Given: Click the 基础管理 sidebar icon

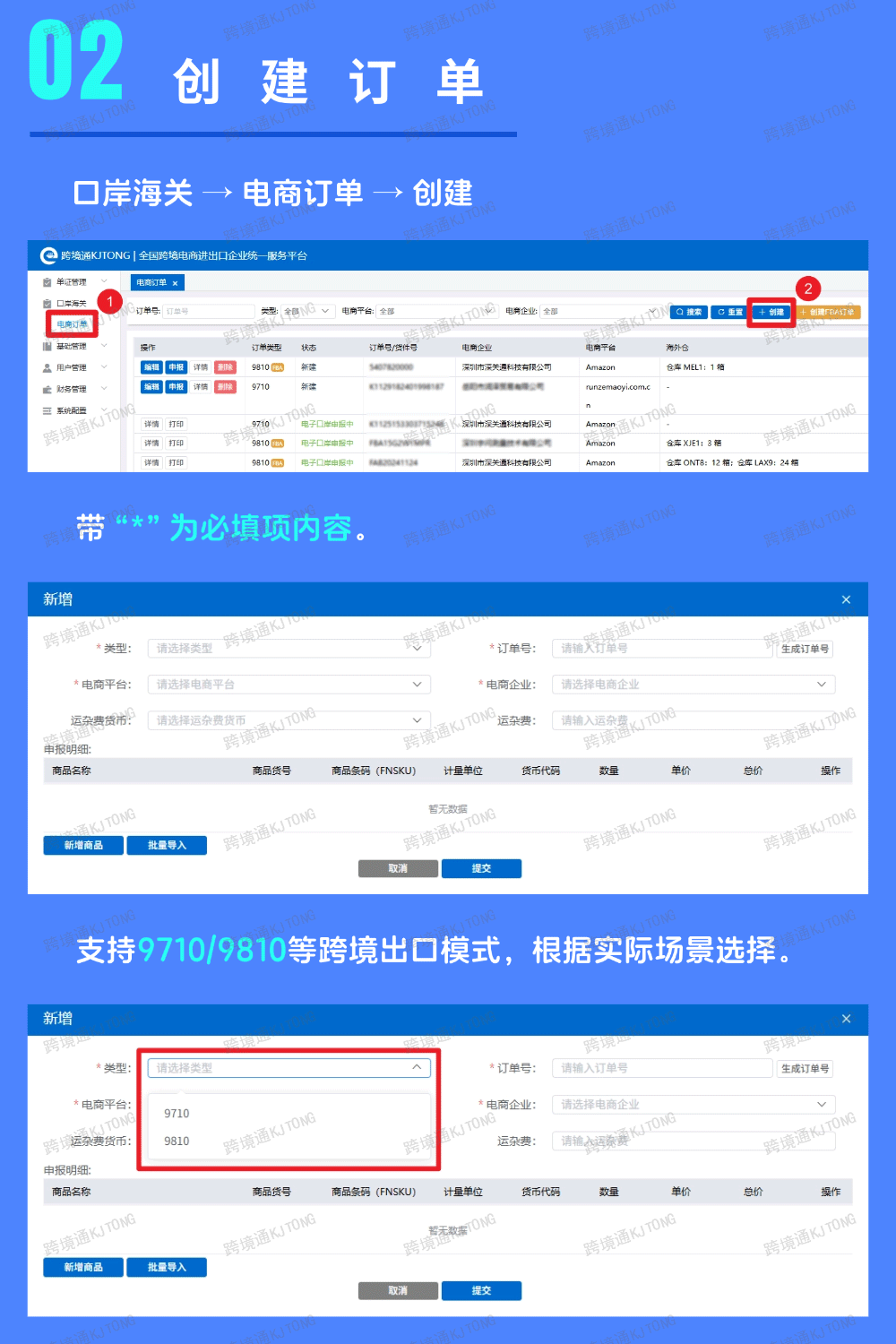Looking at the screenshot, I should (x=47, y=346).
